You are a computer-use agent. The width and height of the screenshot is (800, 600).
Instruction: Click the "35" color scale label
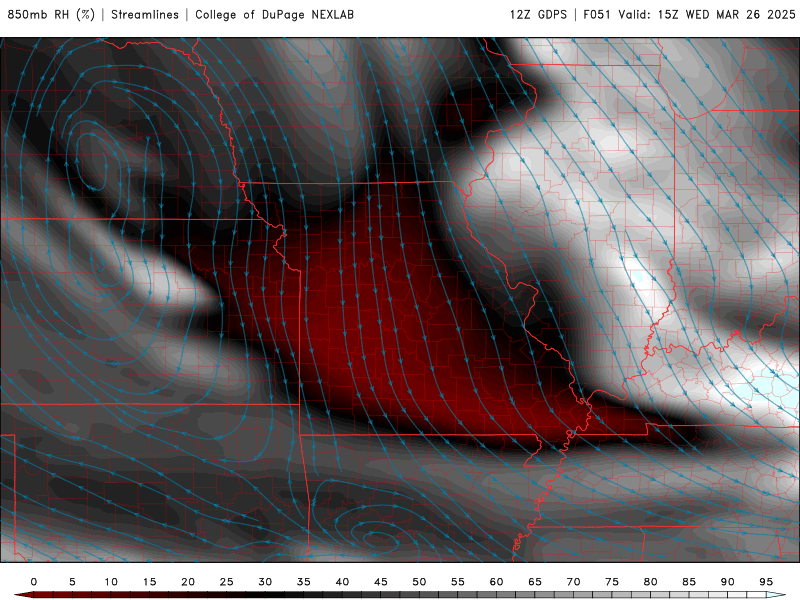pos(304,582)
